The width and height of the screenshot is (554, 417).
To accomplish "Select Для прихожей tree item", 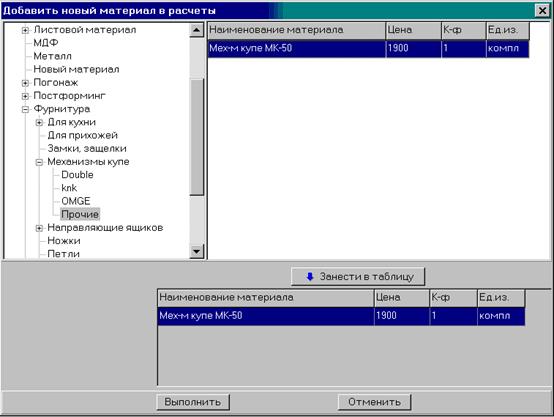I will (x=82, y=135).
